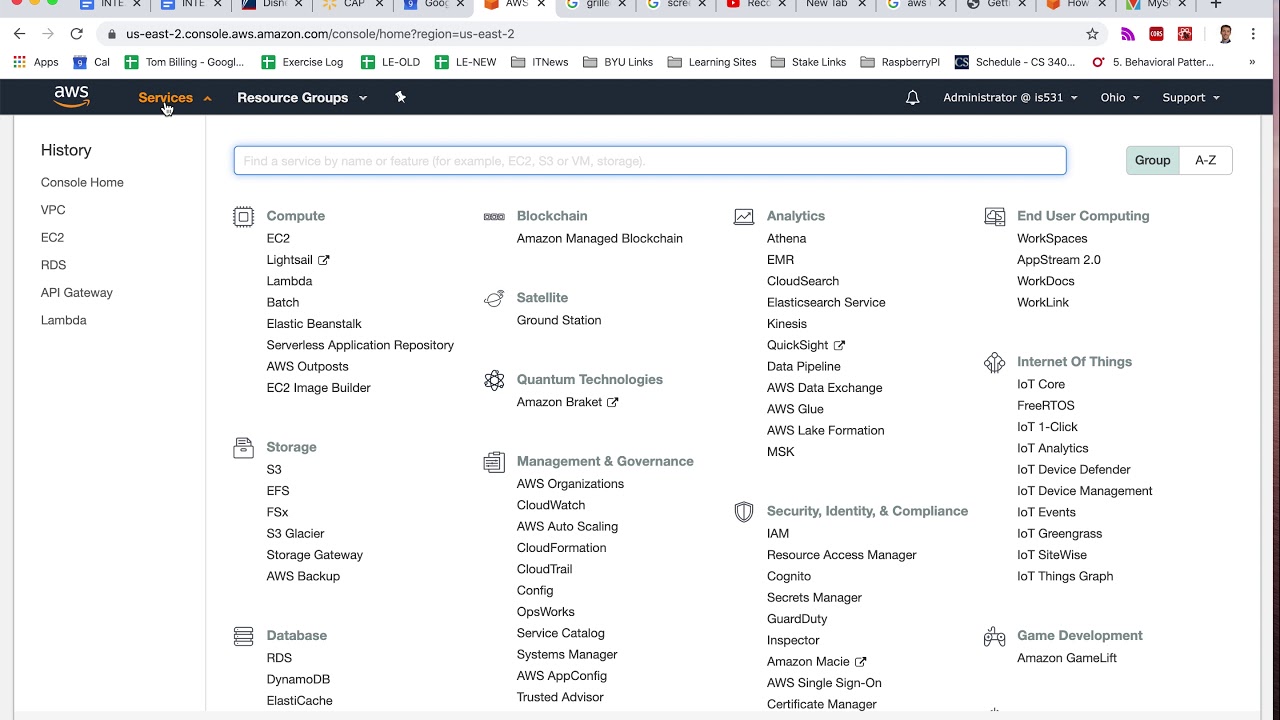Click the Database category icon
This screenshot has height=720, width=1280.
coord(243,636)
